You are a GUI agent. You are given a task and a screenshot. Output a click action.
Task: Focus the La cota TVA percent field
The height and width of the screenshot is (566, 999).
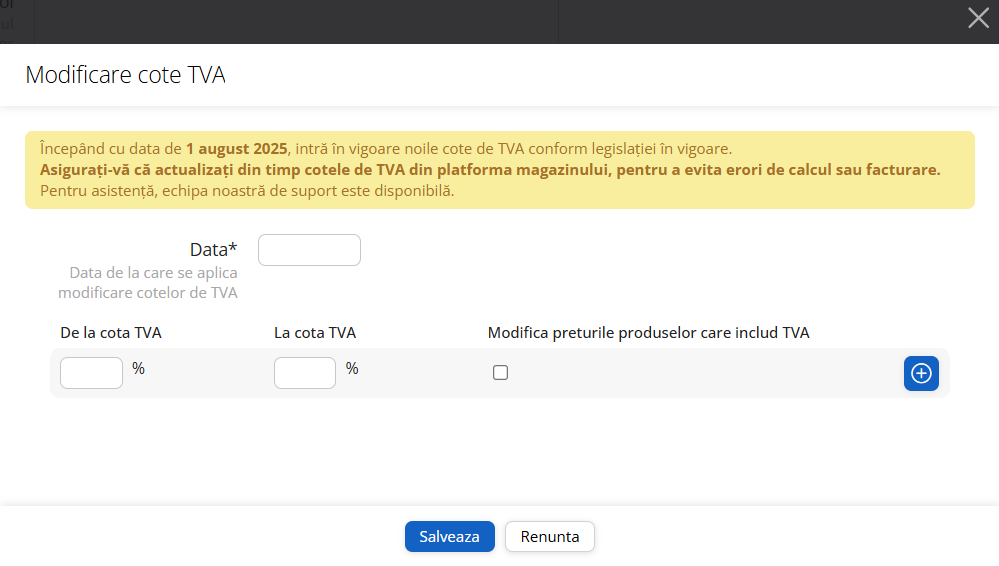click(305, 373)
